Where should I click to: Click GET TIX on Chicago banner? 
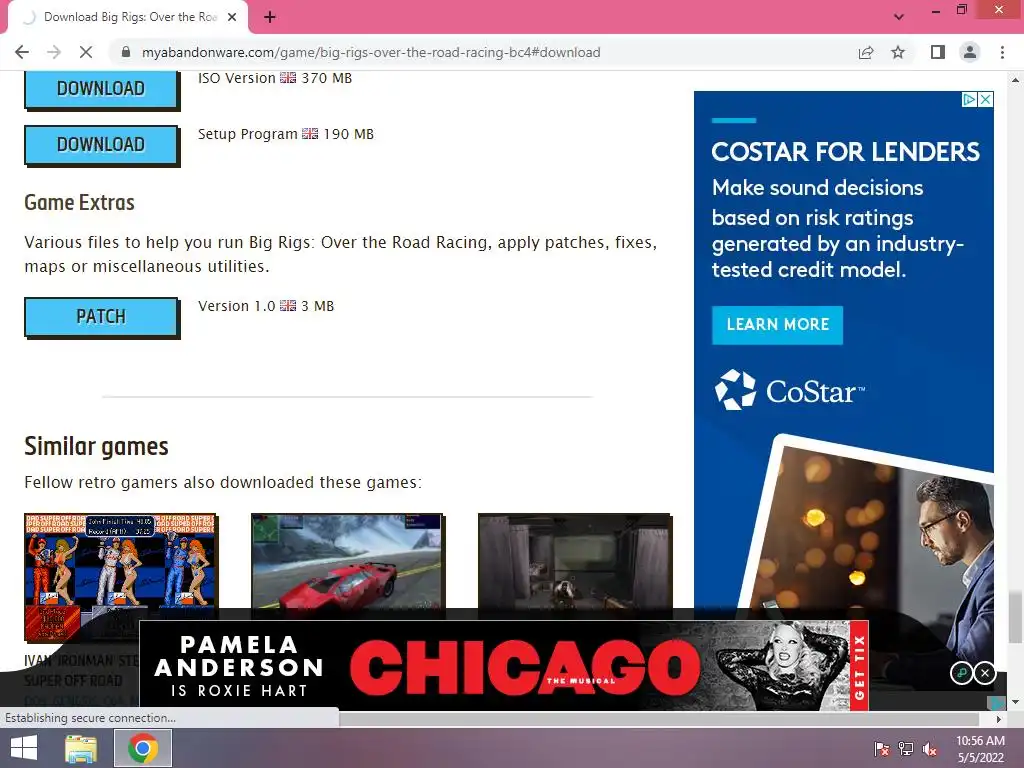point(859,665)
